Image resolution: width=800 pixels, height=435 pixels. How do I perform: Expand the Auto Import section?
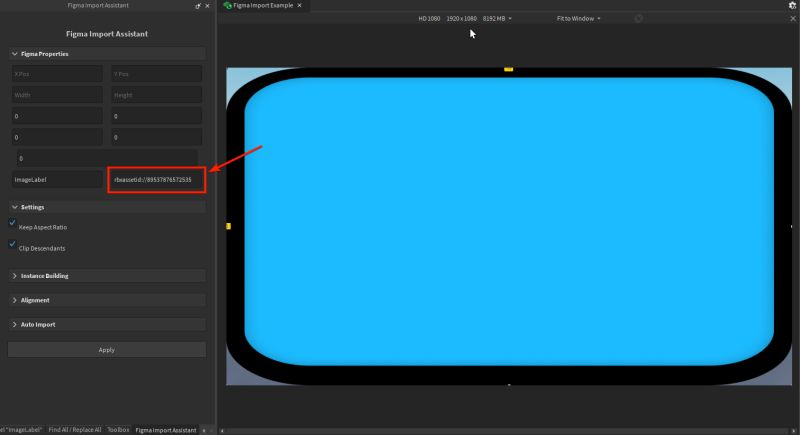click(107, 324)
